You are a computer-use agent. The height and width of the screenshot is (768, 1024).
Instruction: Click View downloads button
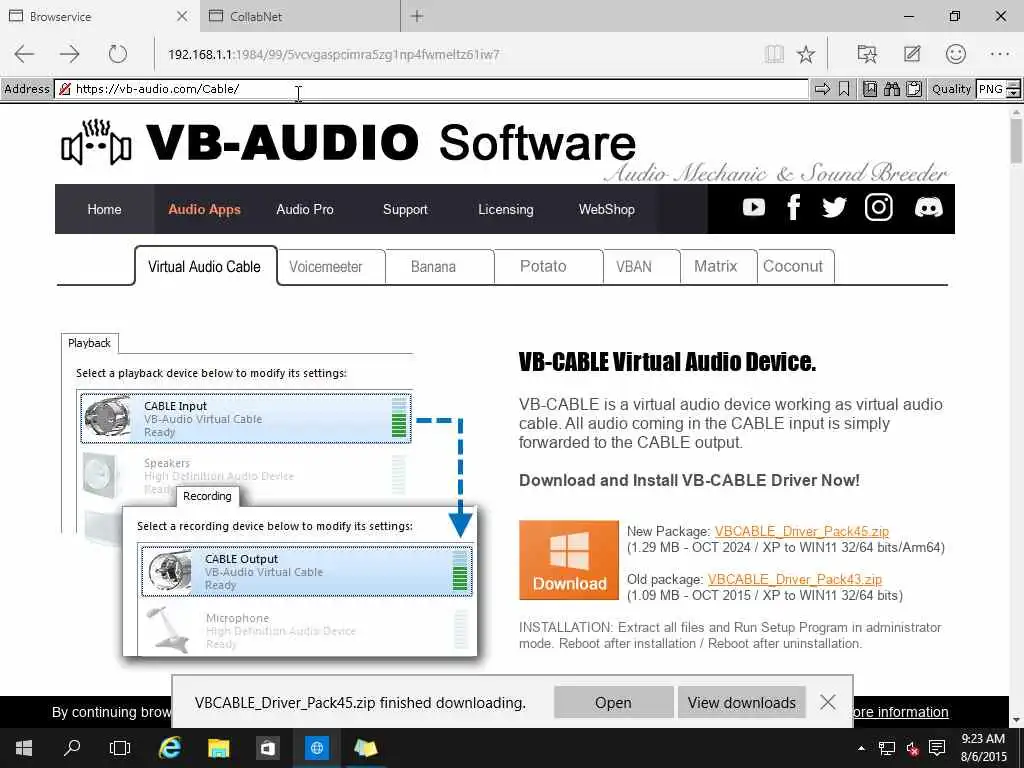[741, 702]
